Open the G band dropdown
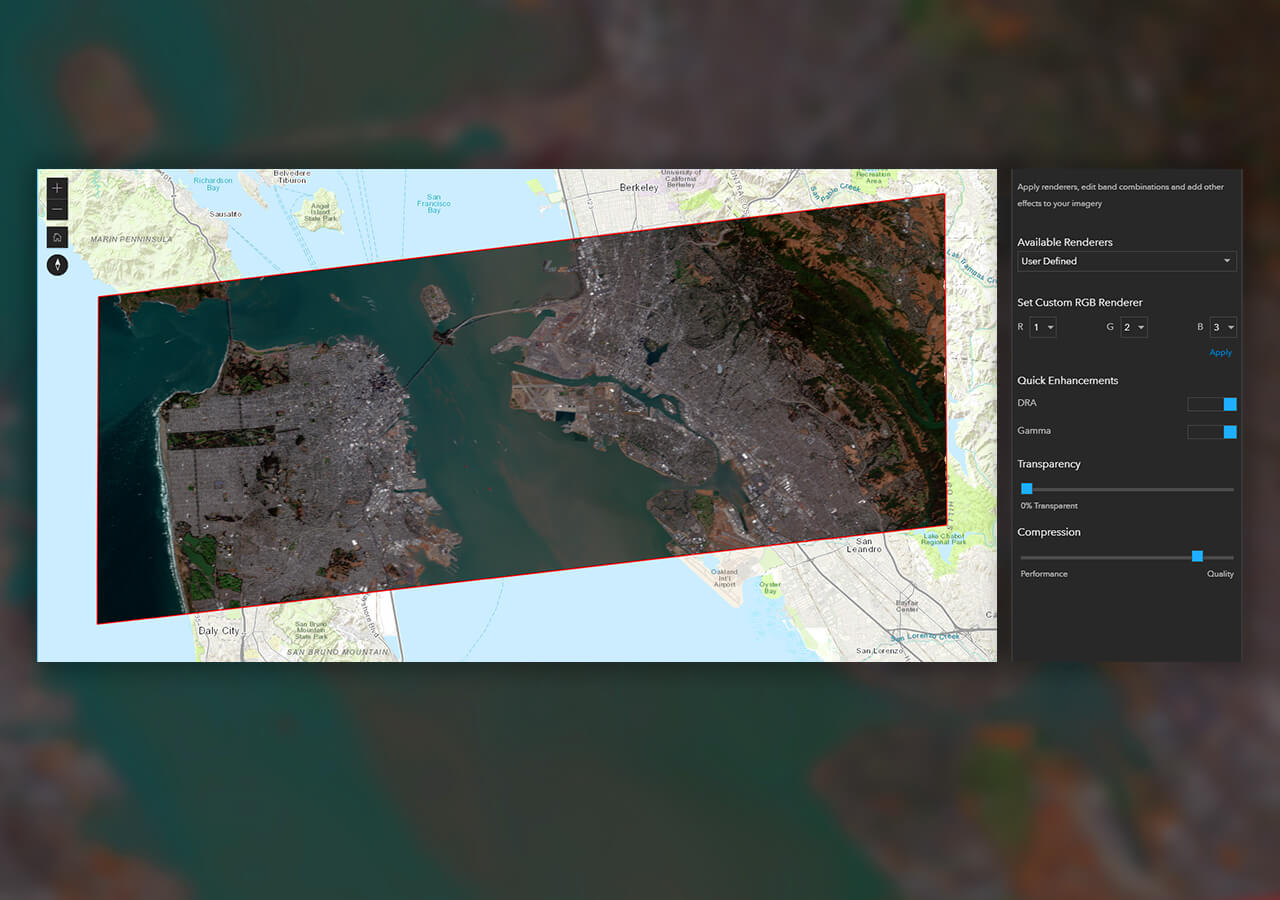1280x900 pixels. [1133, 327]
